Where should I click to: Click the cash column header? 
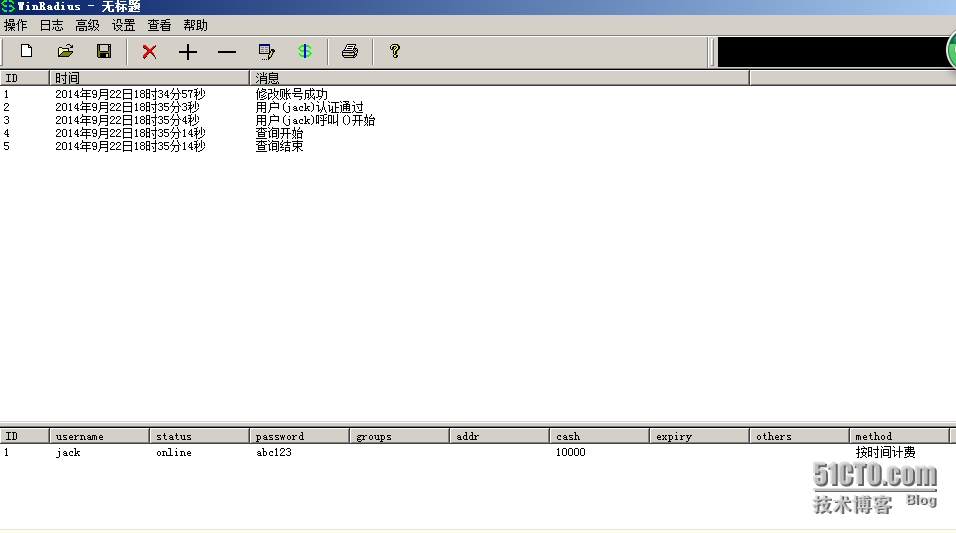(599, 436)
